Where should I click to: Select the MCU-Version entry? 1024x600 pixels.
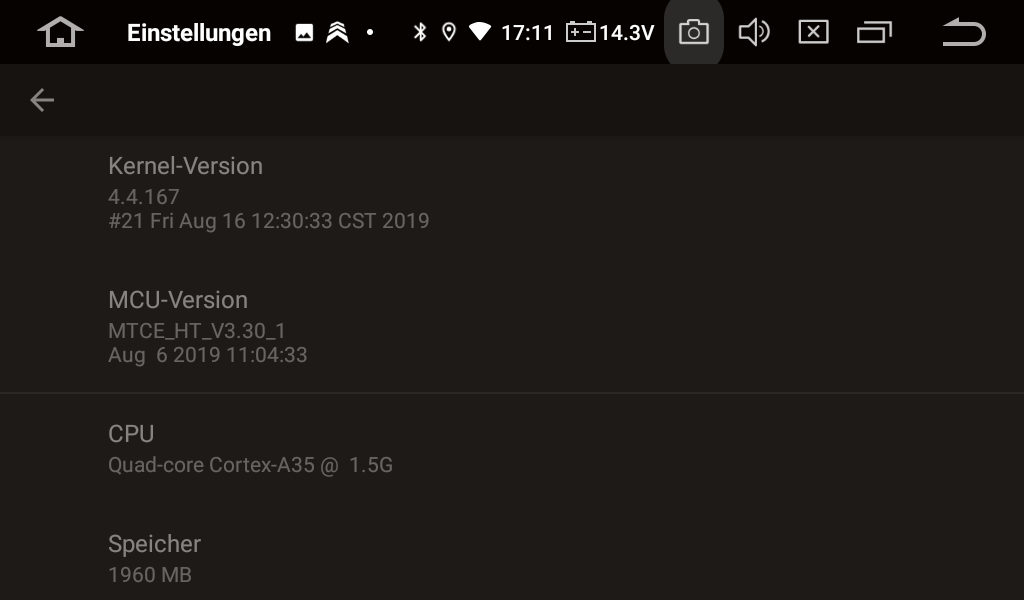pos(512,326)
